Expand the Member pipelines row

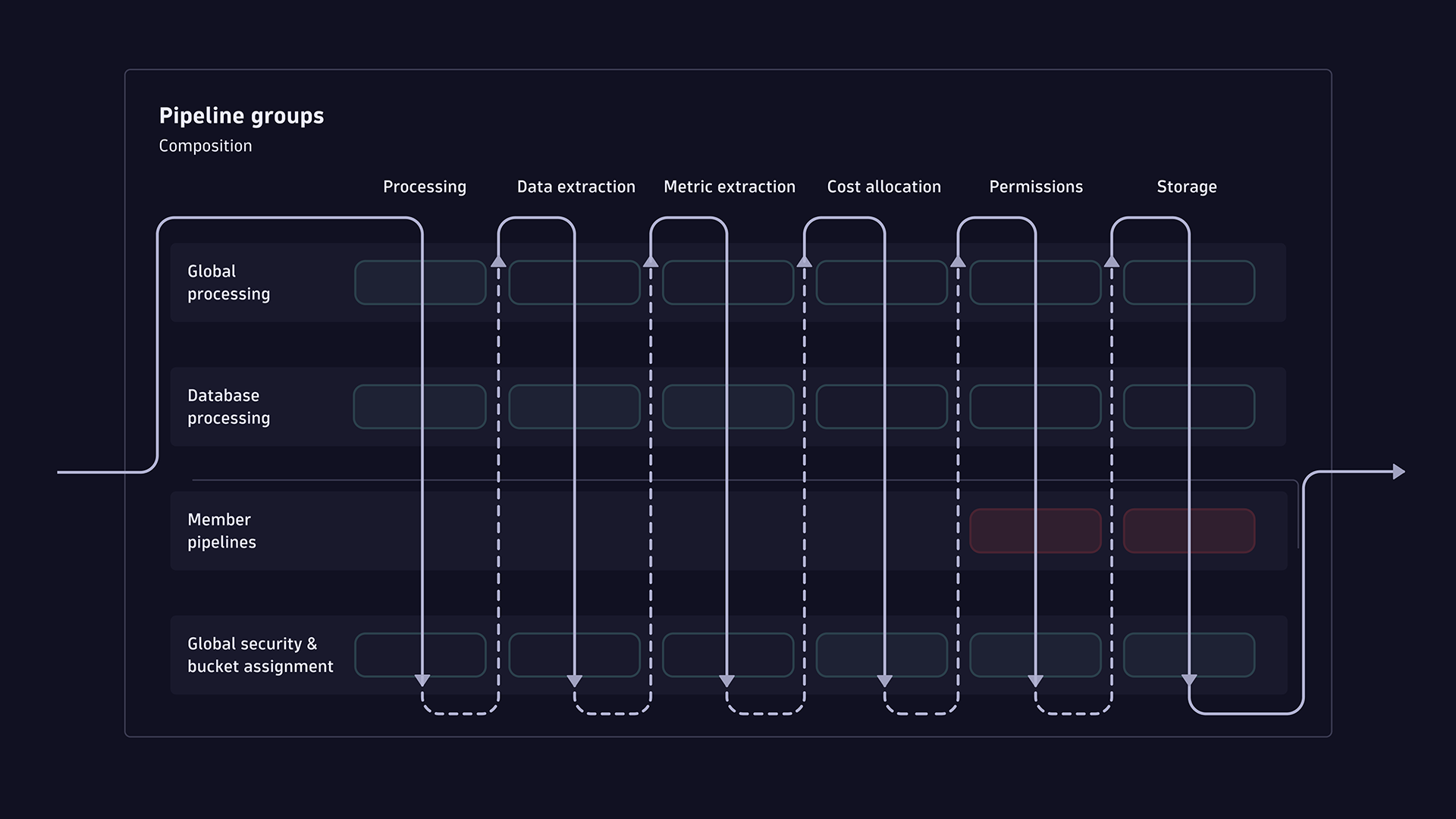point(222,530)
